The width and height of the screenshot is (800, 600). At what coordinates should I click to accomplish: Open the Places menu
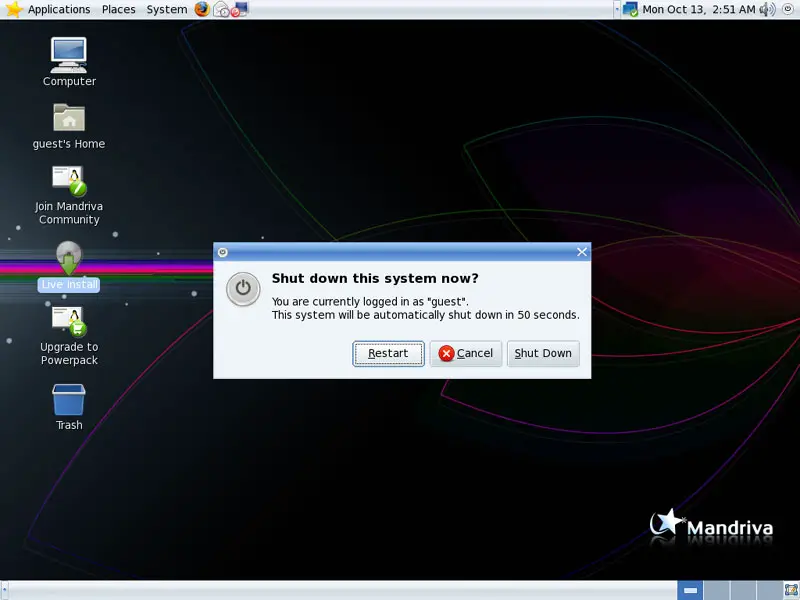[x=118, y=9]
